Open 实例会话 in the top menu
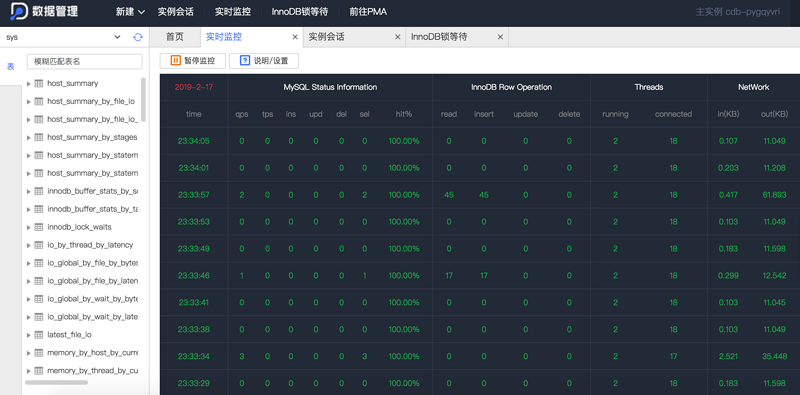800x395 pixels. (x=176, y=12)
